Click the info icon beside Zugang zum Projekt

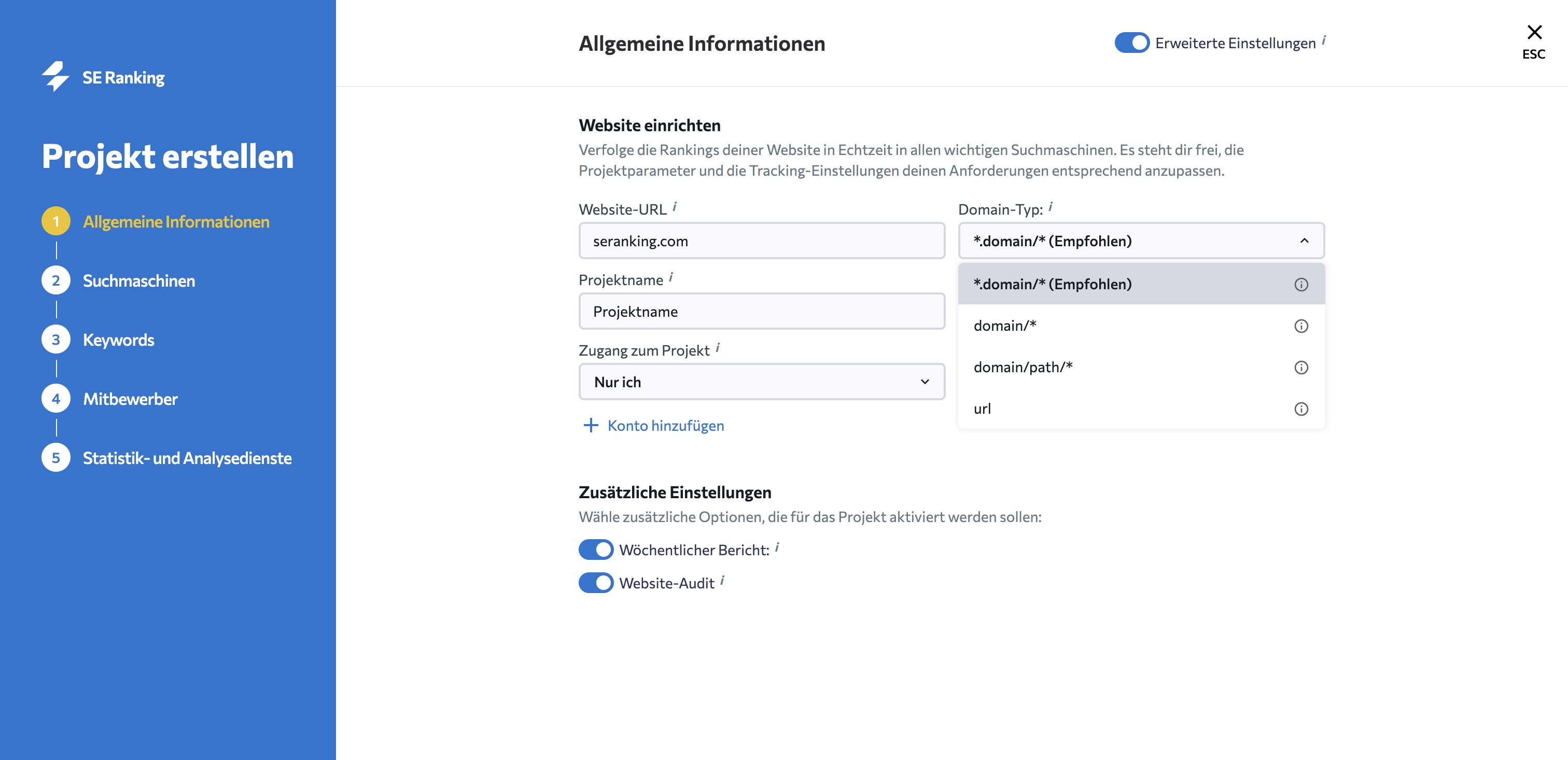click(x=718, y=348)
